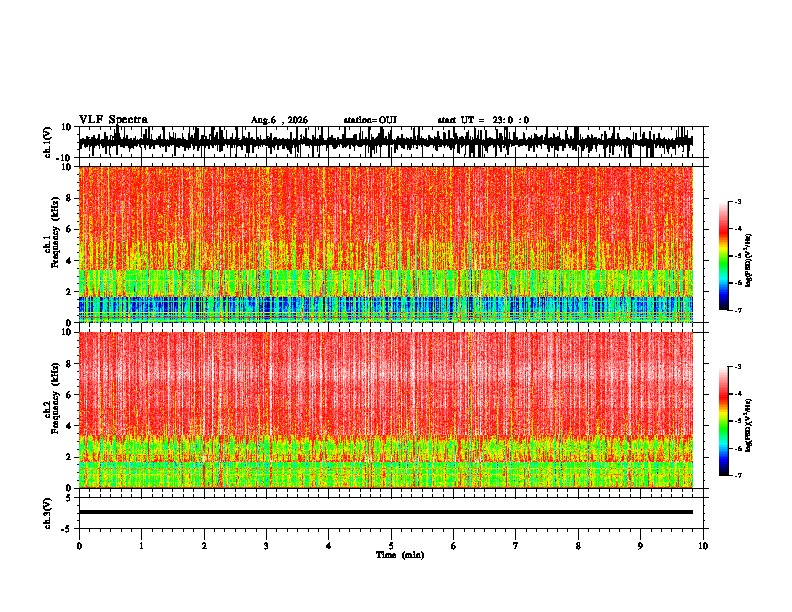This screenshot has height=612, width=792.
Task: Click inside the ch.1 spectrogram plot
Action: 386,244
